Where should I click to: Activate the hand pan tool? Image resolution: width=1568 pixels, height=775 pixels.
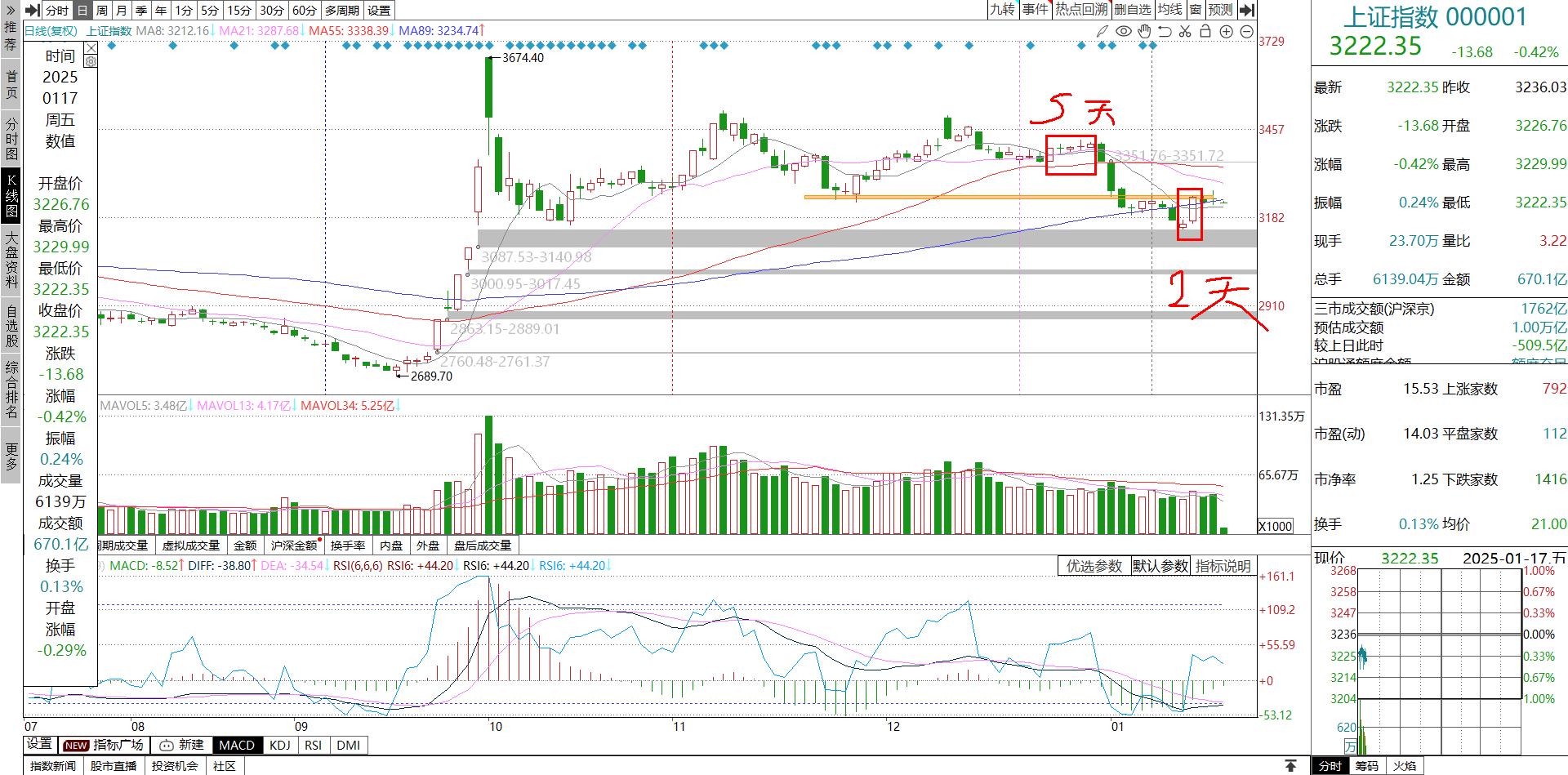click(x=1144, y=31)
